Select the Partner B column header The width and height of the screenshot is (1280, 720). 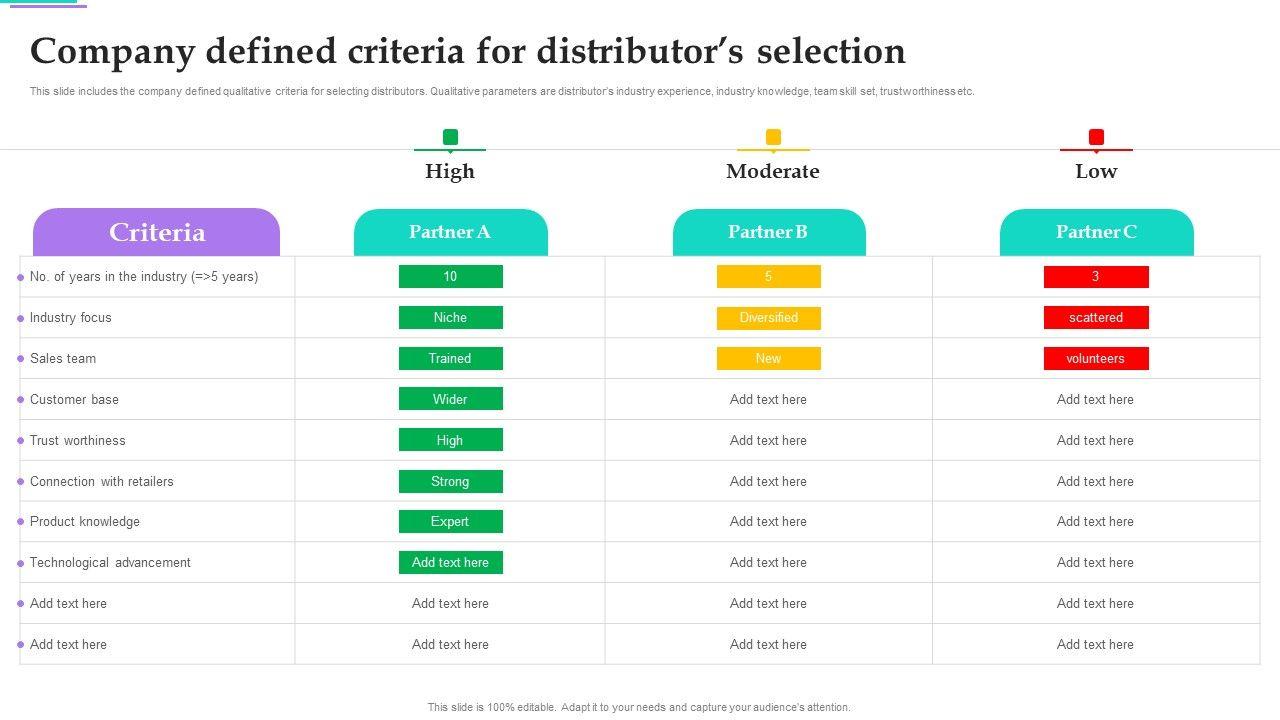(x=768, y=232)
